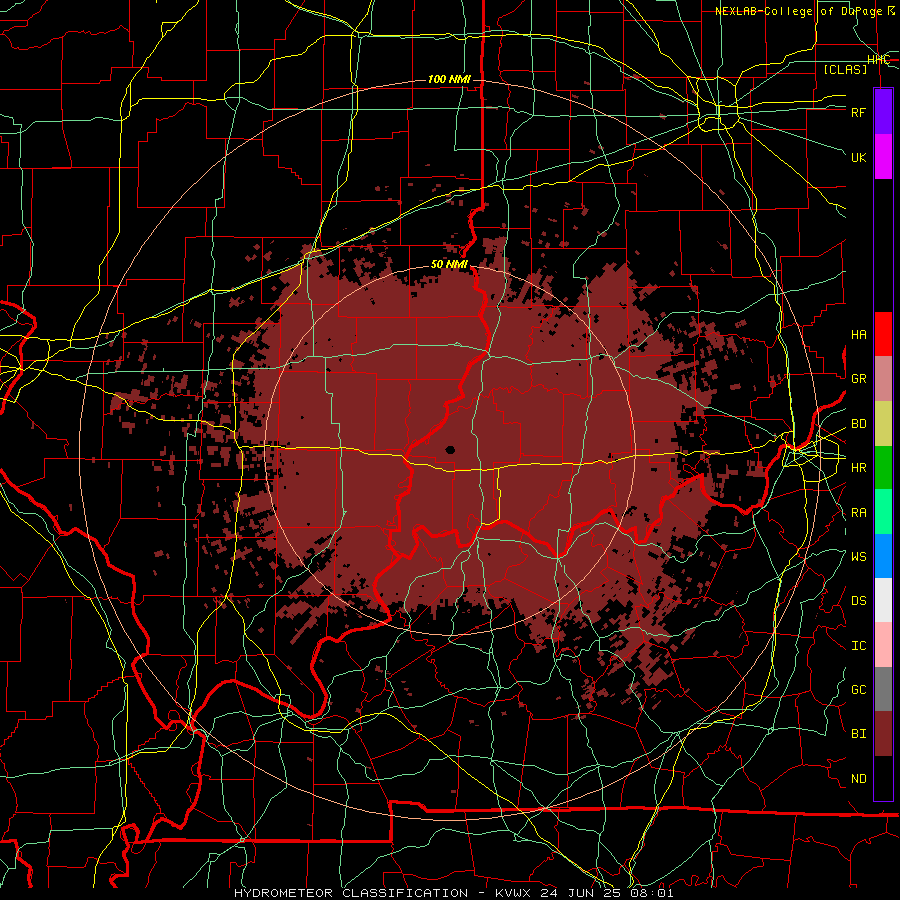Click the HA red legend swatch
This screenshot has width=900, height=900.
[883, 334]
